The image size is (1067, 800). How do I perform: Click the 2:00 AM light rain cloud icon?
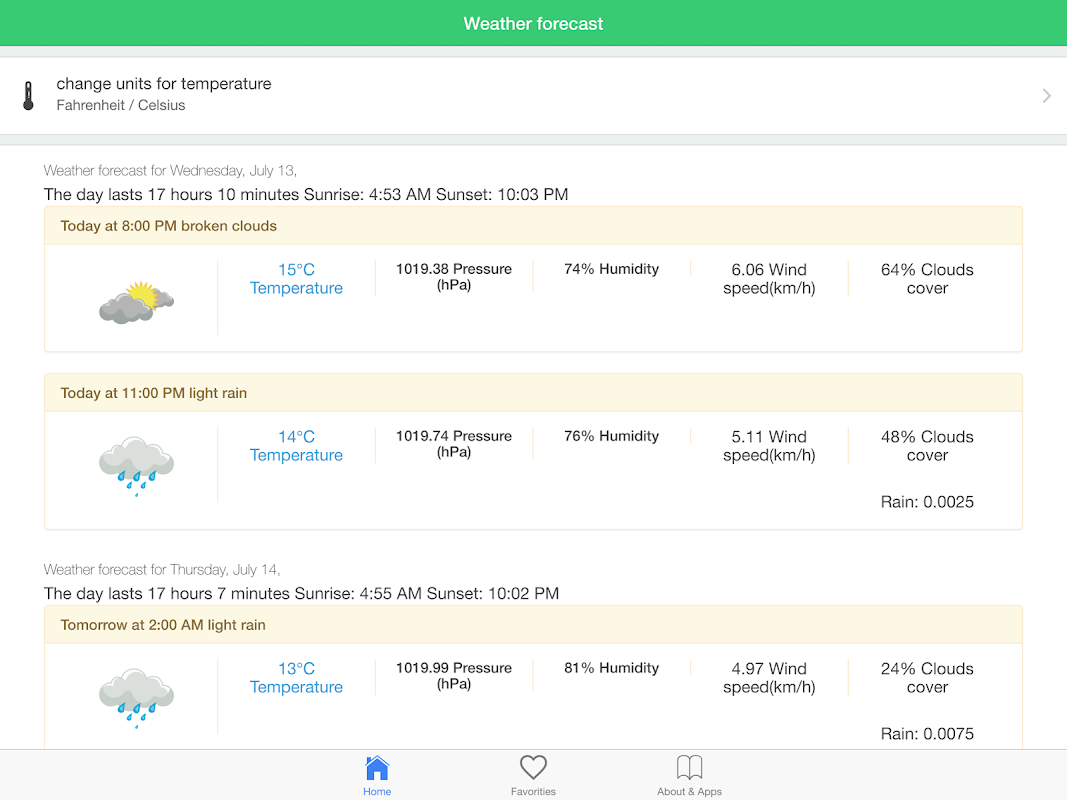click(136, 699)
